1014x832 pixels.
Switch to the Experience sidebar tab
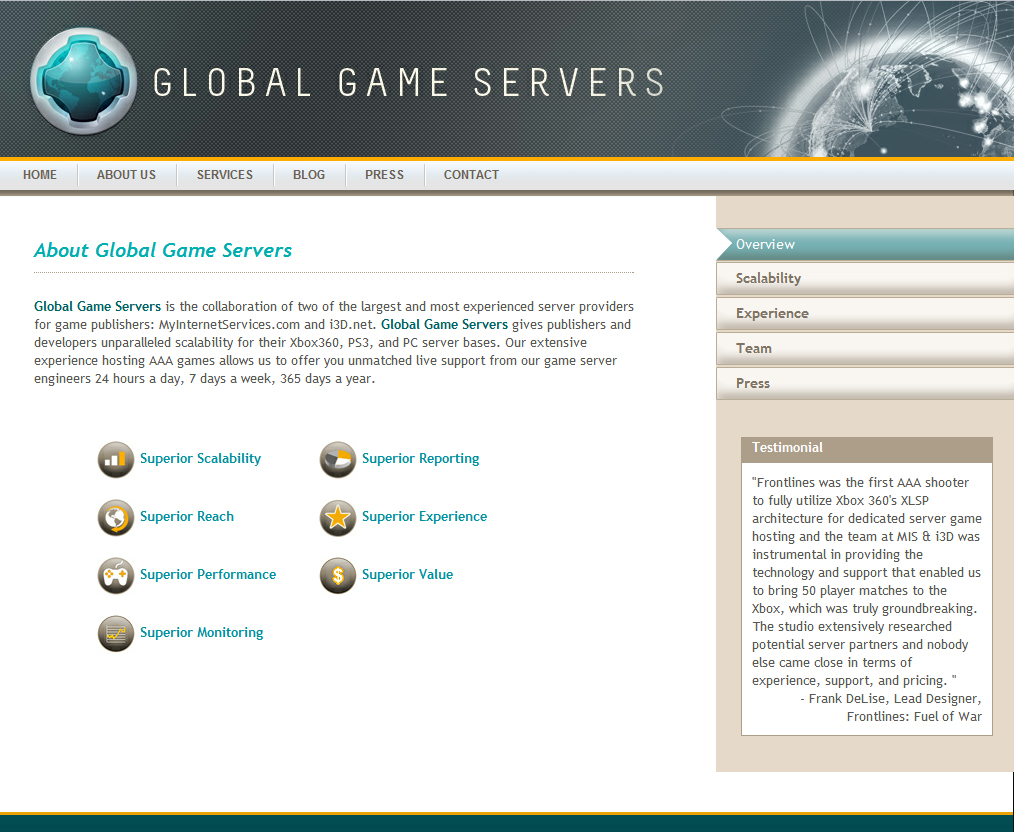[865, 314]
